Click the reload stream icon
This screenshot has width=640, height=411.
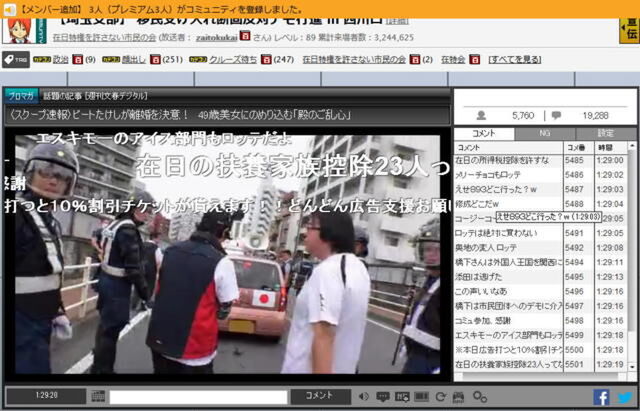click(441, 396)
